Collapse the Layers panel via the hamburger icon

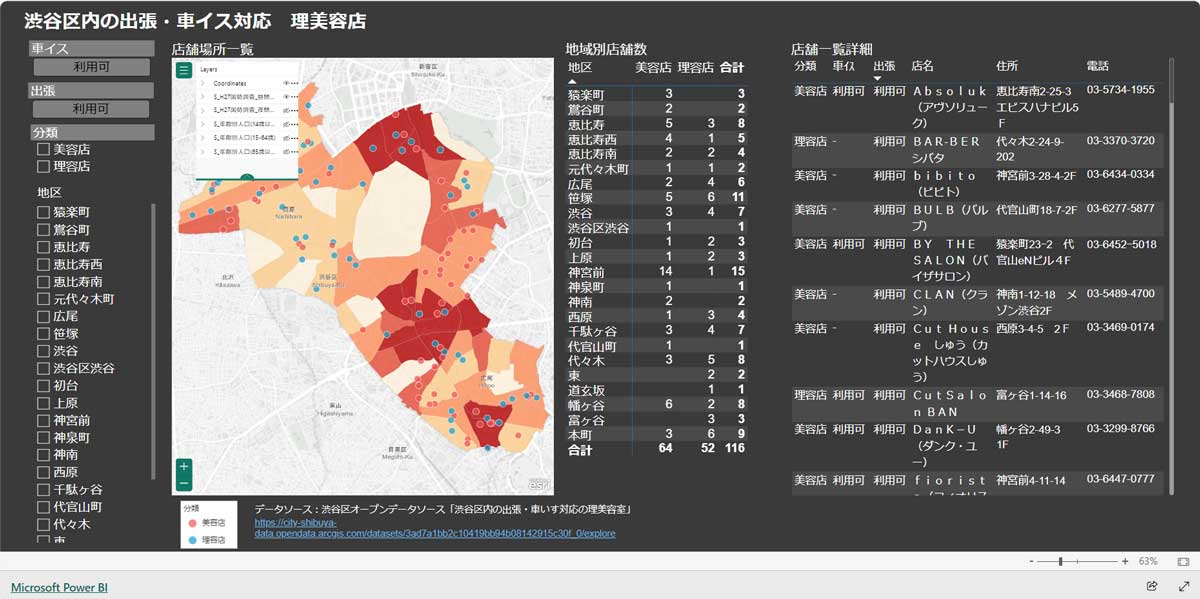coord(184,70)
